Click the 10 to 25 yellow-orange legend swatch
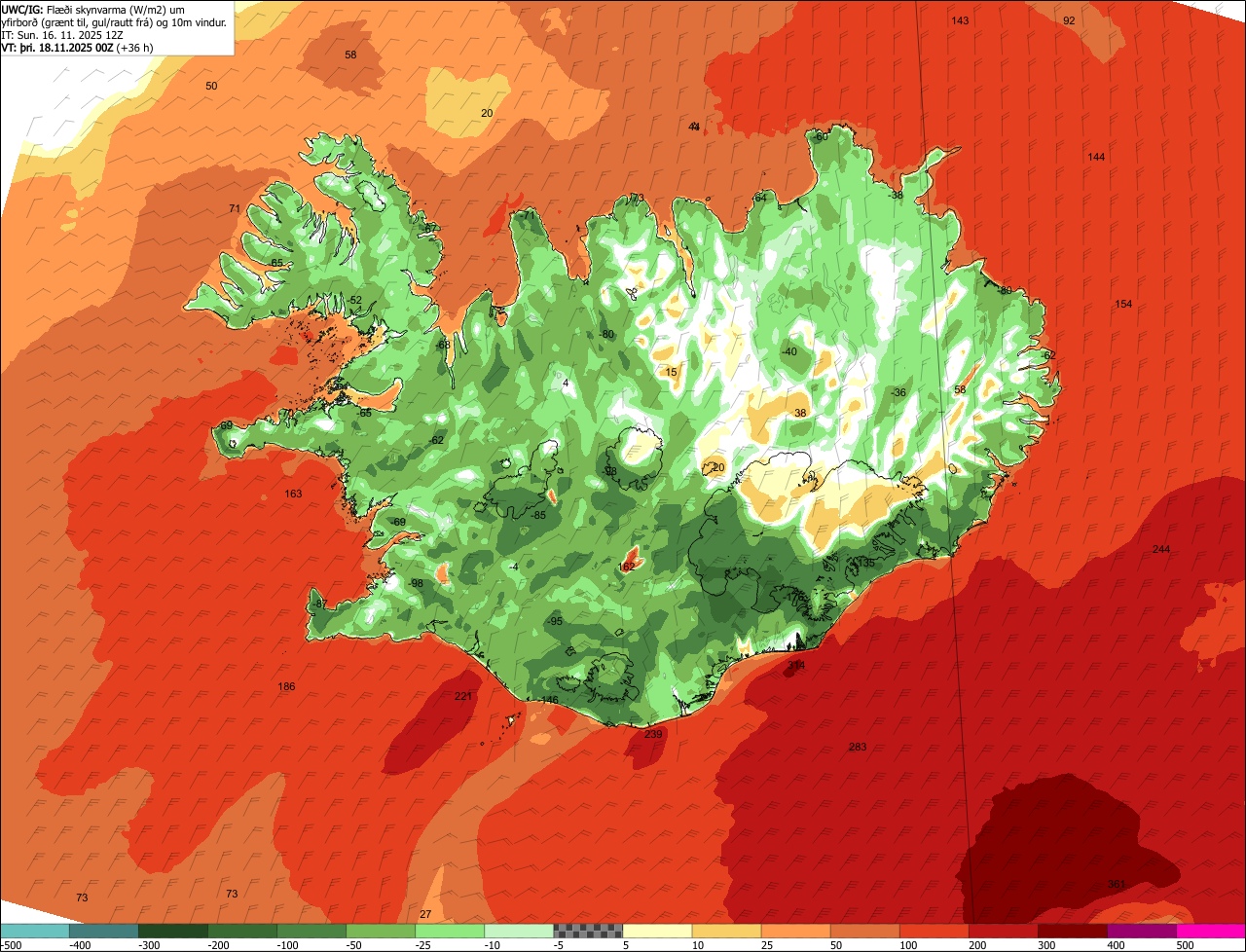This screenshot has height=952, width=1246. (x=726, y=931)
